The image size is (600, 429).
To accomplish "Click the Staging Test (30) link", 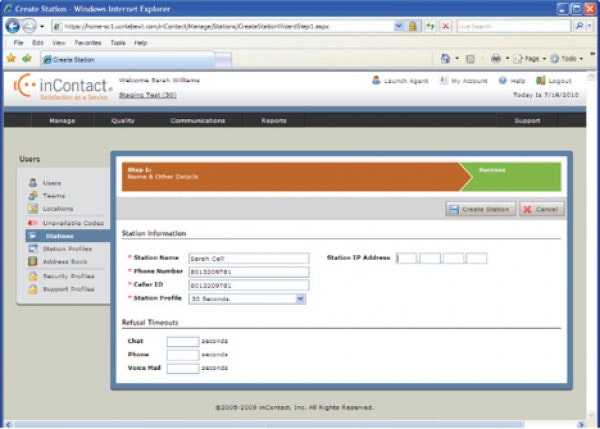I will [x=147, y=95].
